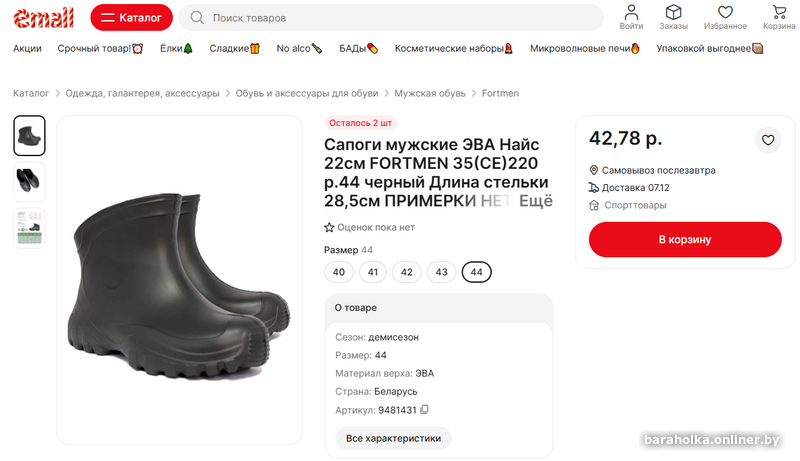Add product to favorites with heart icon

click(x=768, y=141)
